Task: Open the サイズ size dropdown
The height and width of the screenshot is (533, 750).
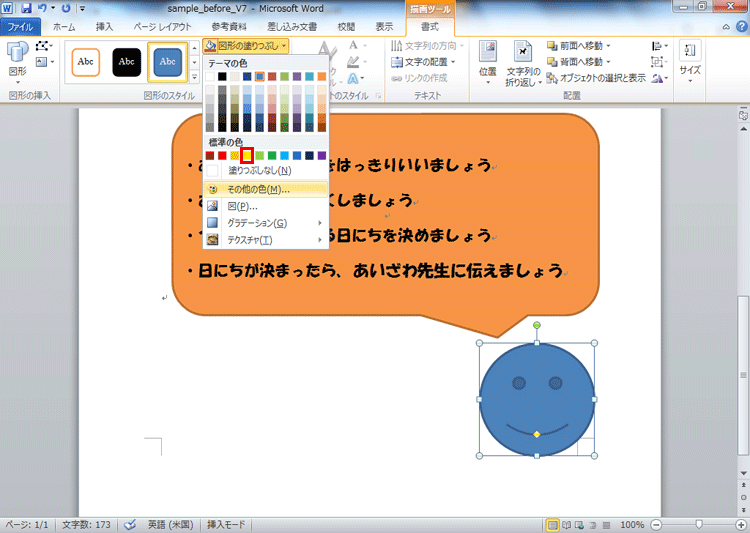Action: click(x=690, y=63)
